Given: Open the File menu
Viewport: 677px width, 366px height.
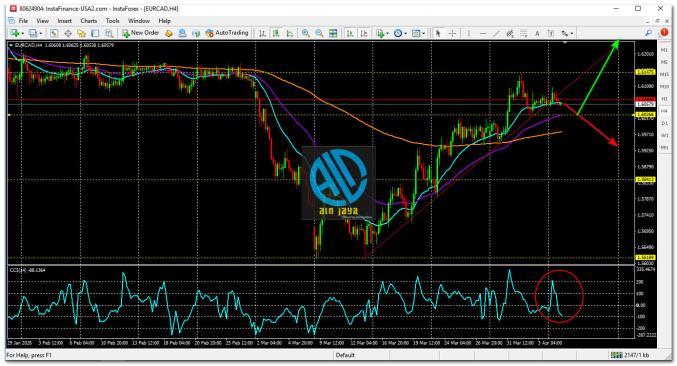Looking at the screenshot, I should (23, 21).
